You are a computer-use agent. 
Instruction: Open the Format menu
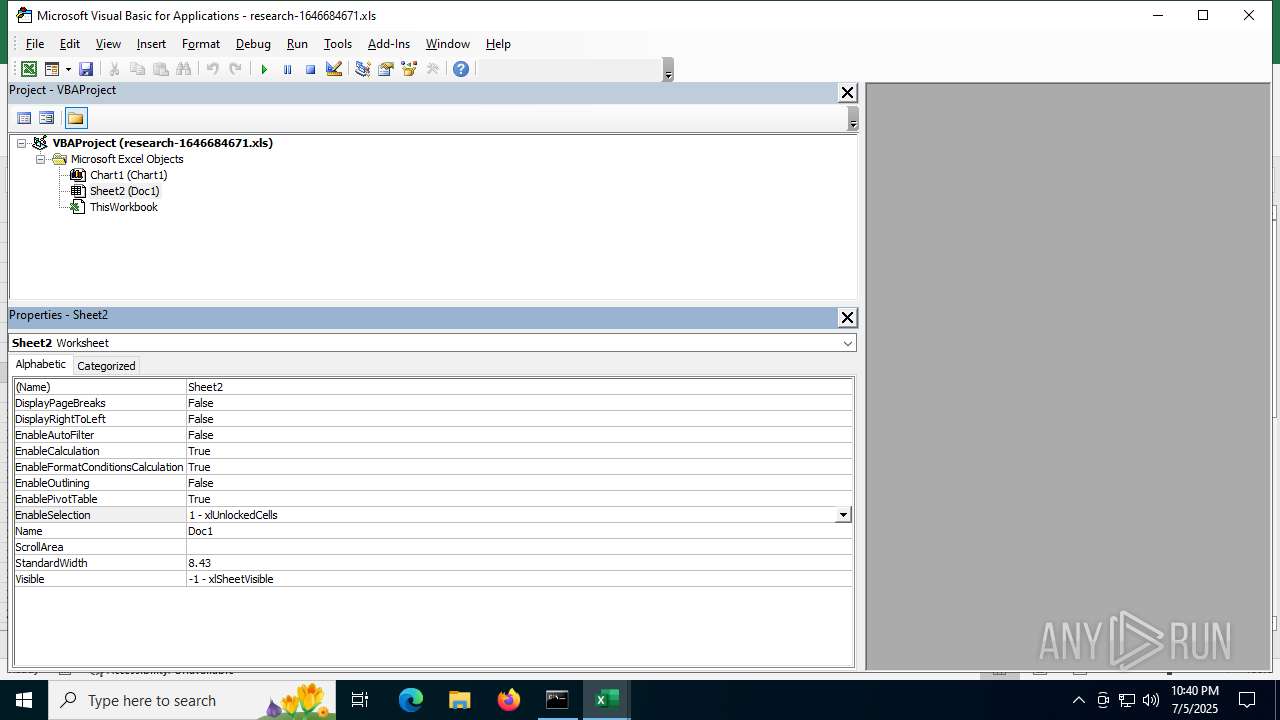pyautogui.click(x=201, y=44)
